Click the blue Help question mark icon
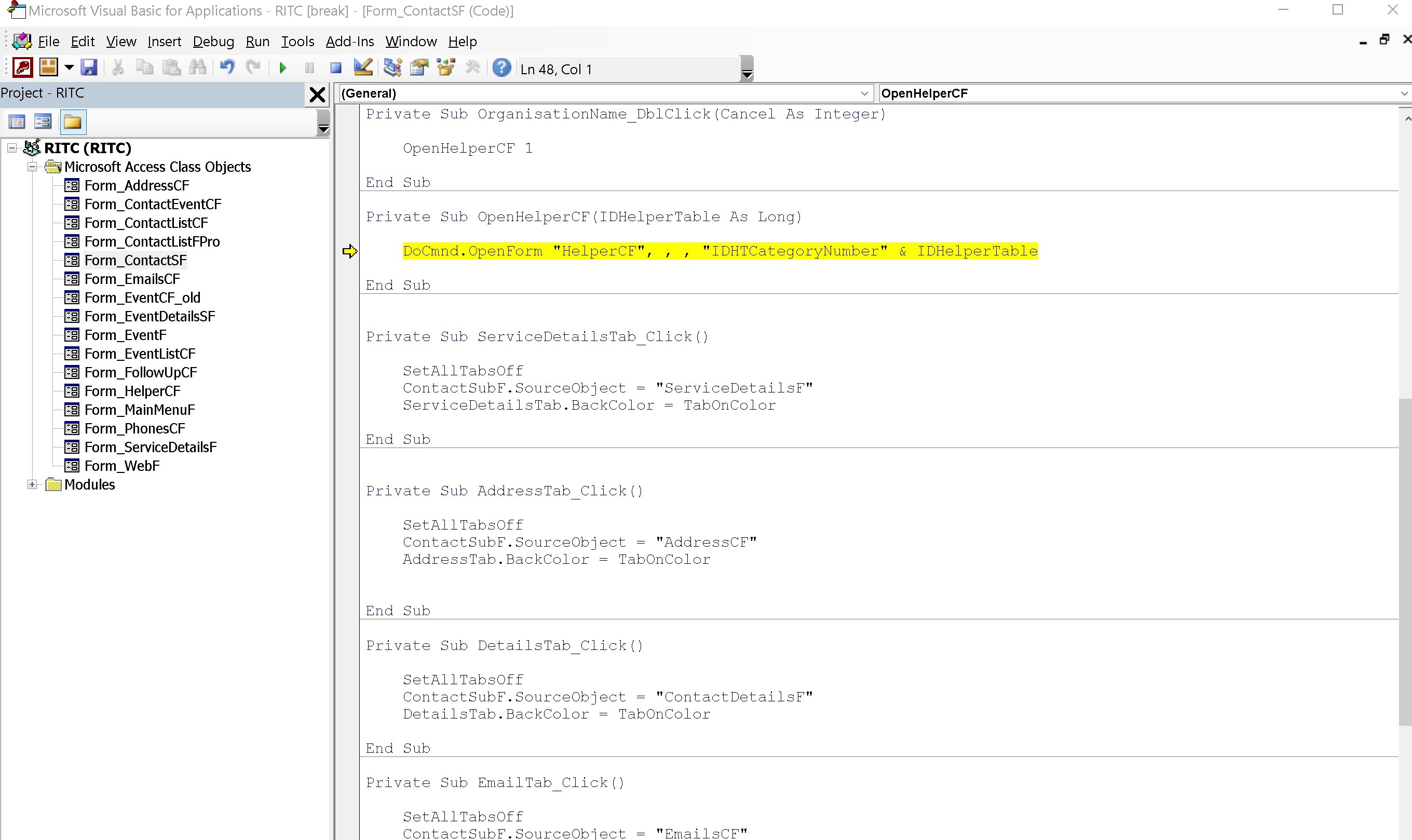Viewport: 1412px width, 840px height. tap(501, 68)
